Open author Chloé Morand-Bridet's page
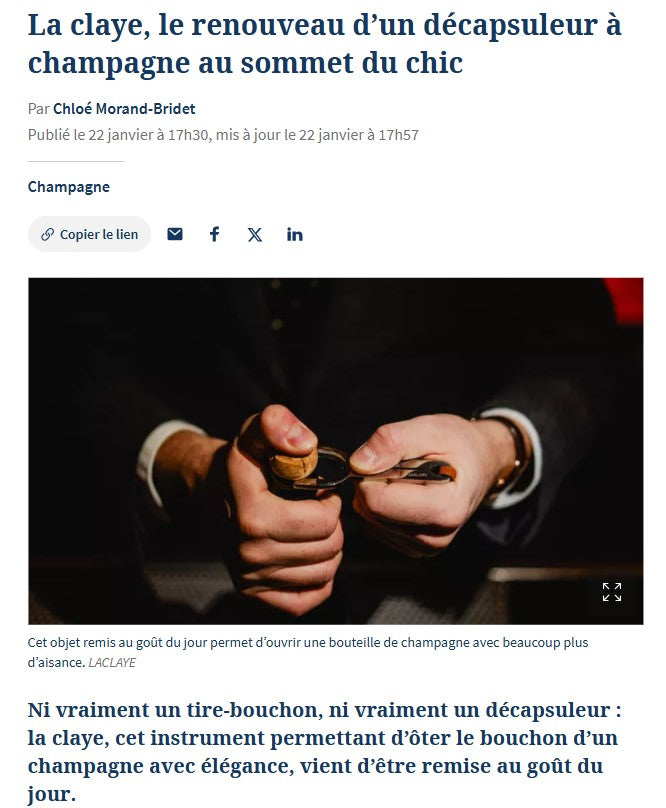The width and height of the screenshot is (666, 808). [x=124, y=109]
